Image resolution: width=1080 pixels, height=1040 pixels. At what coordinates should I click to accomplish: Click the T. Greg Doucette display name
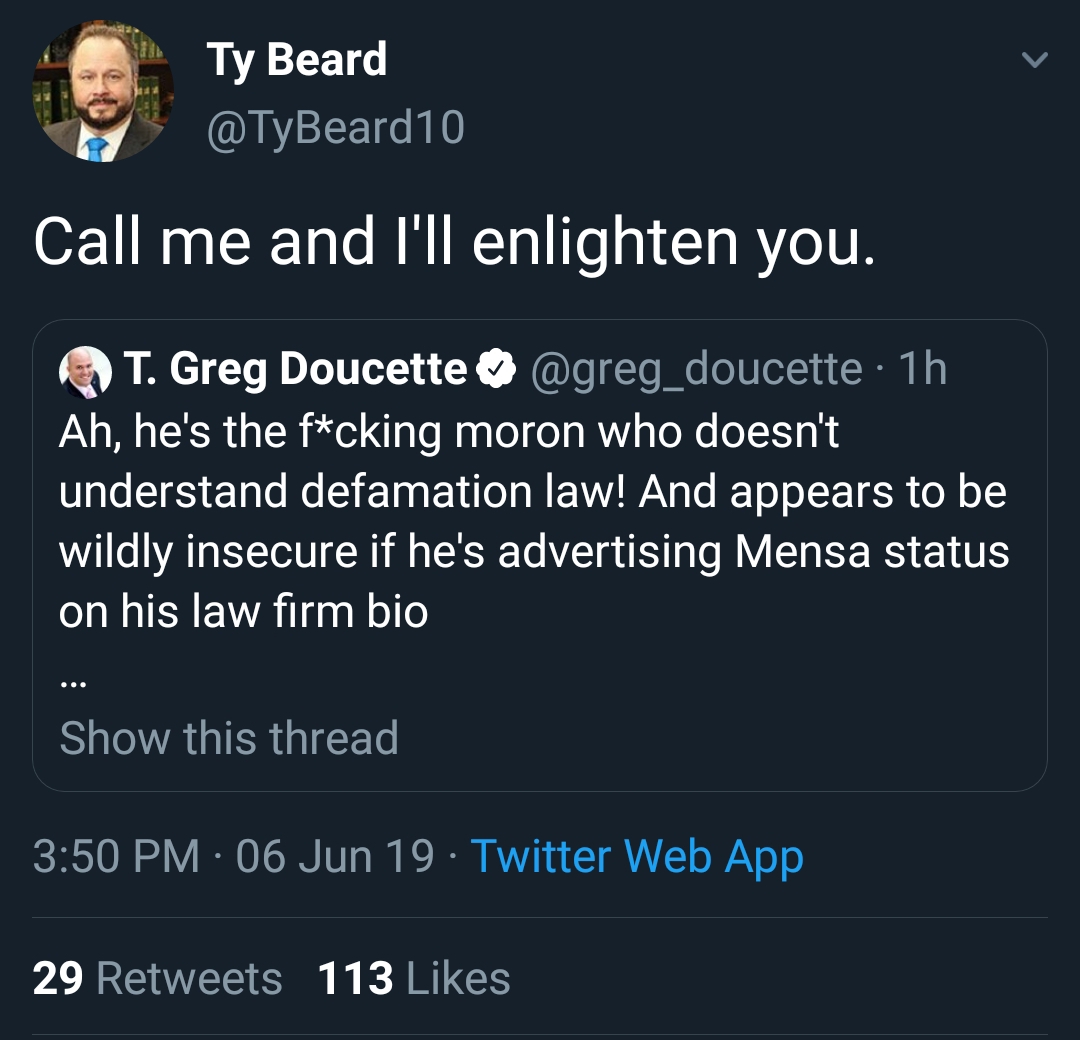(x=296, y=368)
